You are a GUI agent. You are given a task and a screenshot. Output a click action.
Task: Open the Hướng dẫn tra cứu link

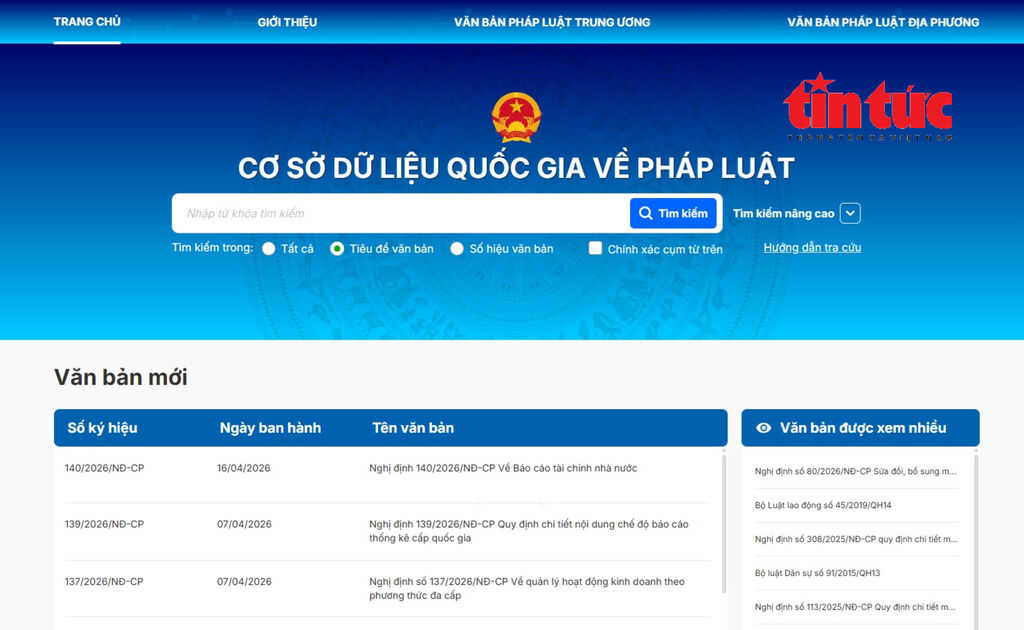pyautogui.click(x=812, y=248)
